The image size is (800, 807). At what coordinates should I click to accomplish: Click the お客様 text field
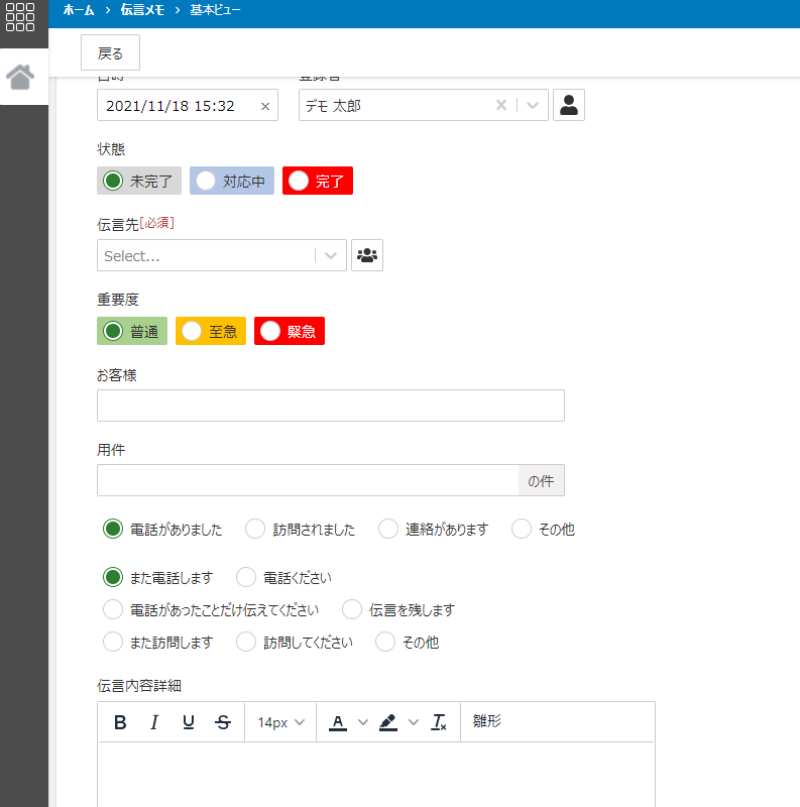(x=330, y=405)
